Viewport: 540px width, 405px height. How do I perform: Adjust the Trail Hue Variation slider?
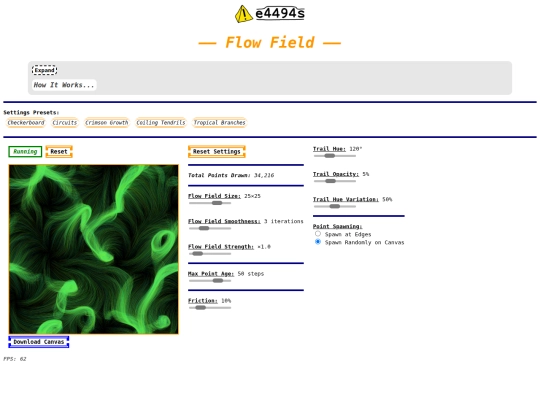coord(335,206)
